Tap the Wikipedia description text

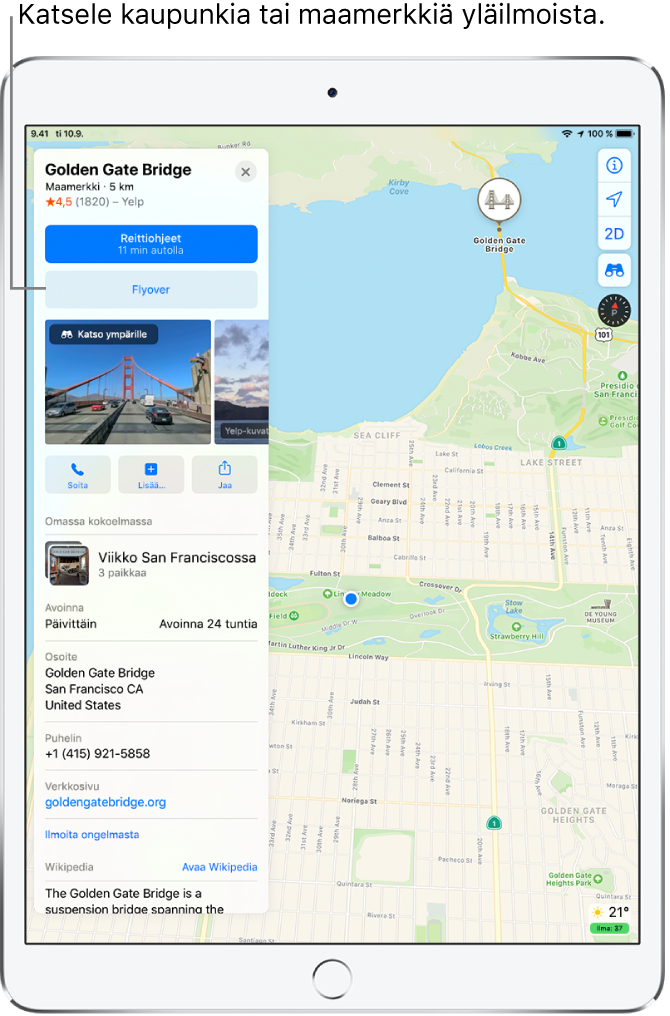click(x=135, y=901)
